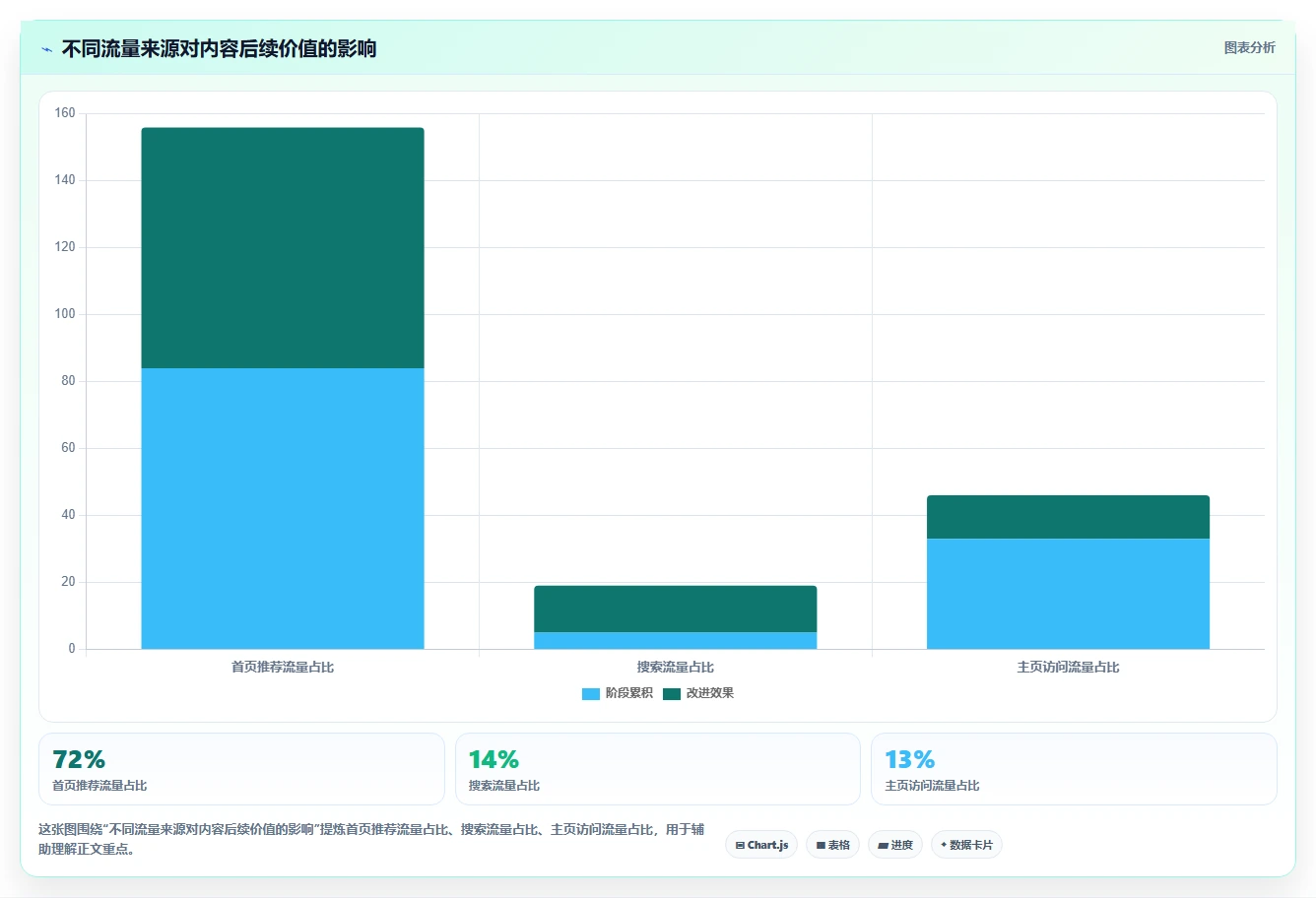Screen dimensions: 1316x898
Task: Click the blue segment of 主页访问流量占比 bar
Action: coord(1068,594)
